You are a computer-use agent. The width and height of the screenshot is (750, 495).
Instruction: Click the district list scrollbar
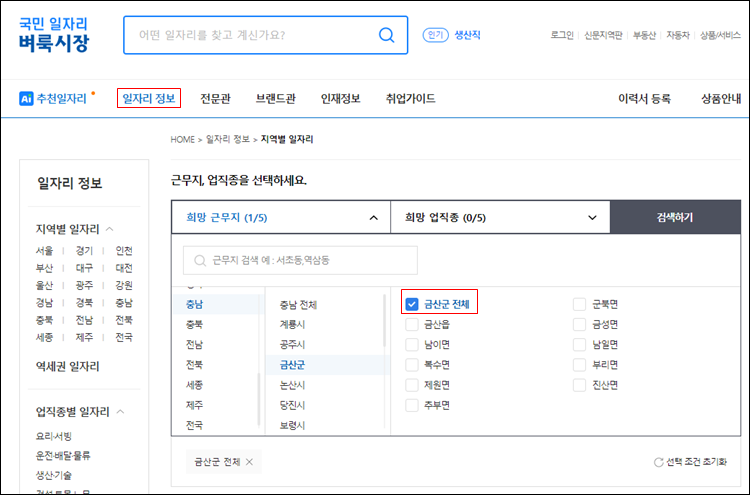click(384, 320)
